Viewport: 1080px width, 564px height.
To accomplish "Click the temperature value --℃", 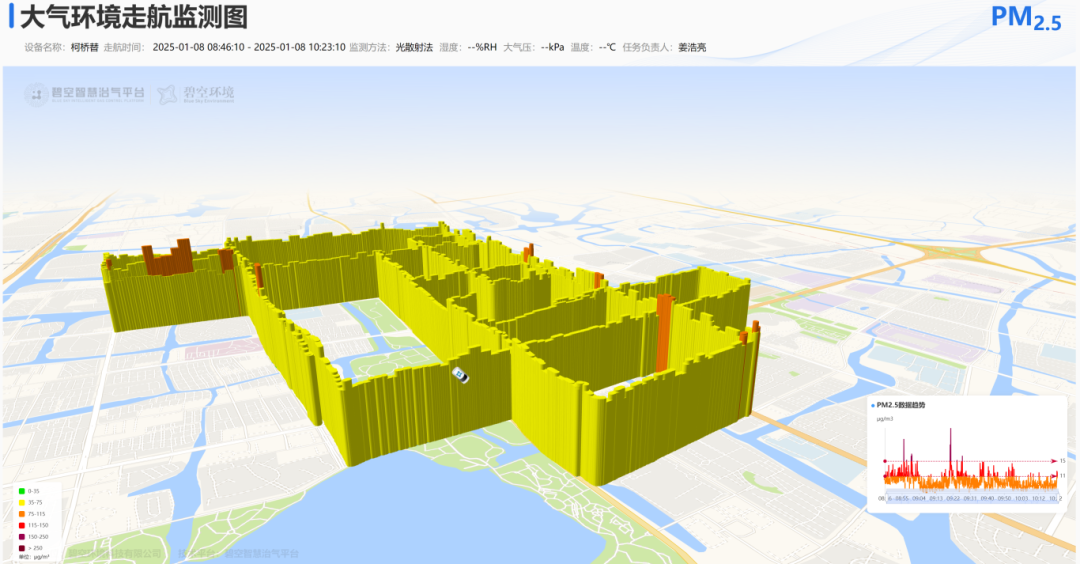I will click(x=608, y=48).
